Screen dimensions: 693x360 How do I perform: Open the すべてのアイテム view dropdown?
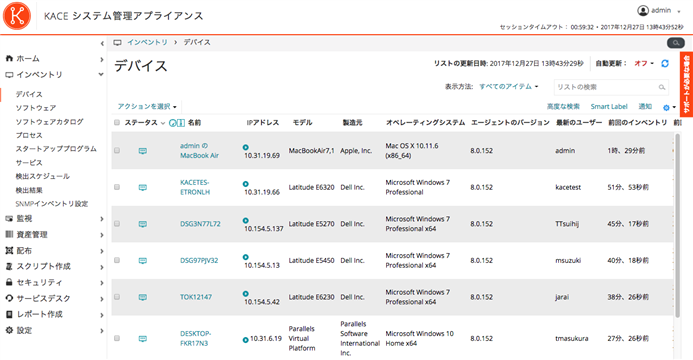click(x=509, y=87)
